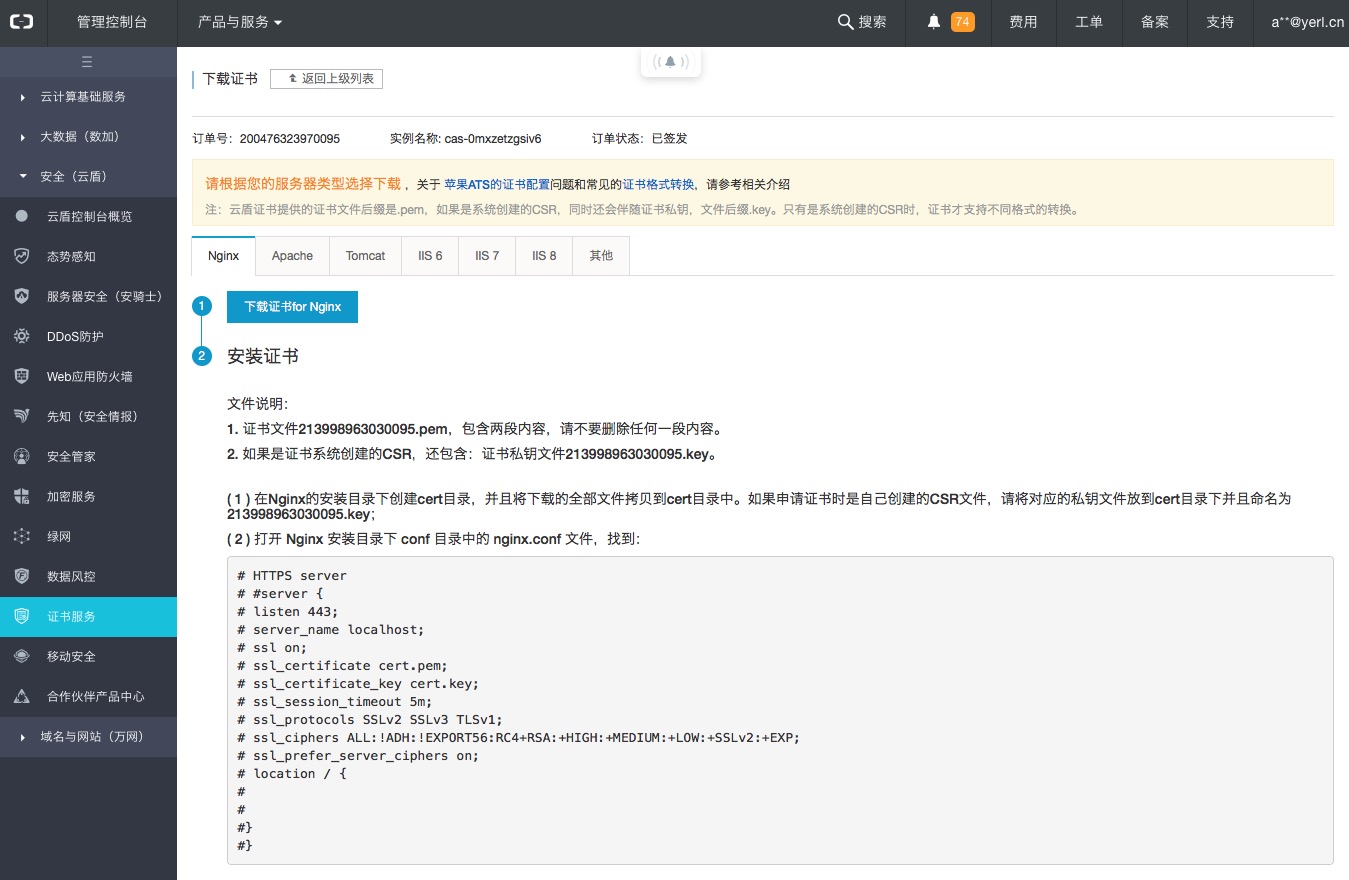Click the 加密服务 sidebar icon
This screenshot has height=880, width=1349.
click(22, 496)
